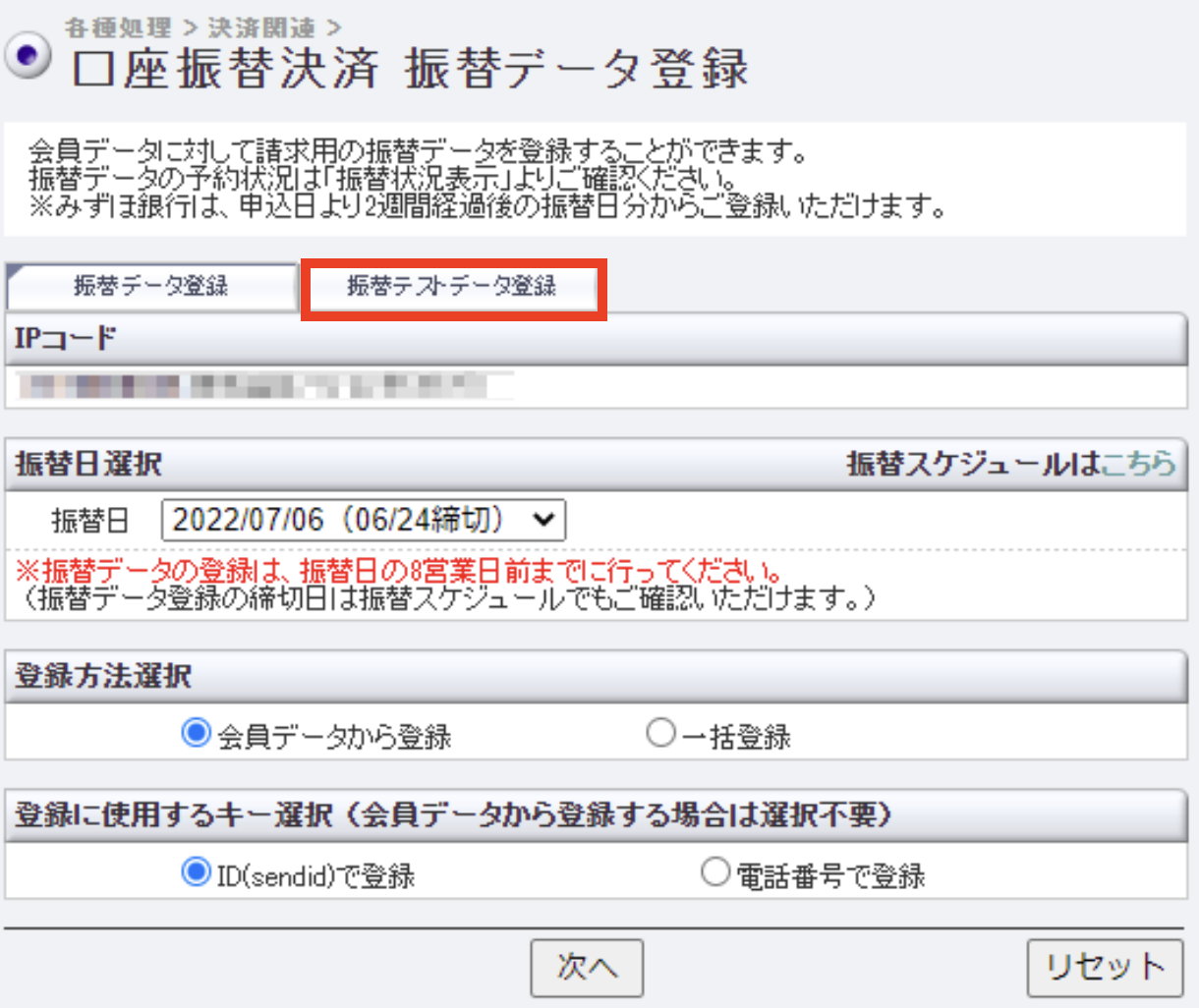Image resolution: width=1199 pixels, height=1008 pixels.
Task: Pick the 電話番号で登録 radio option
Action: pyautogui.click(x=715, y=872)
